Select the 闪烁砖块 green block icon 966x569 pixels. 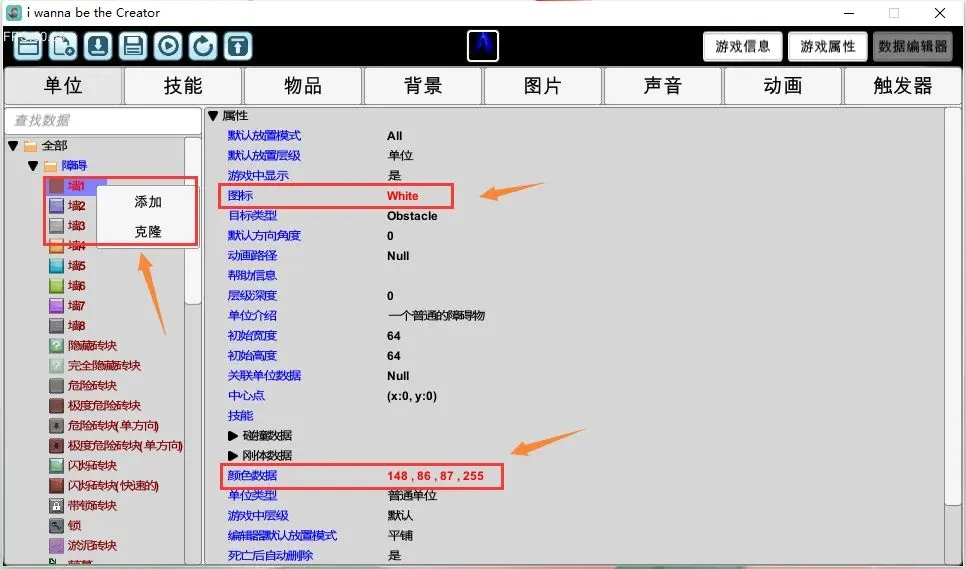coord(57,466)
